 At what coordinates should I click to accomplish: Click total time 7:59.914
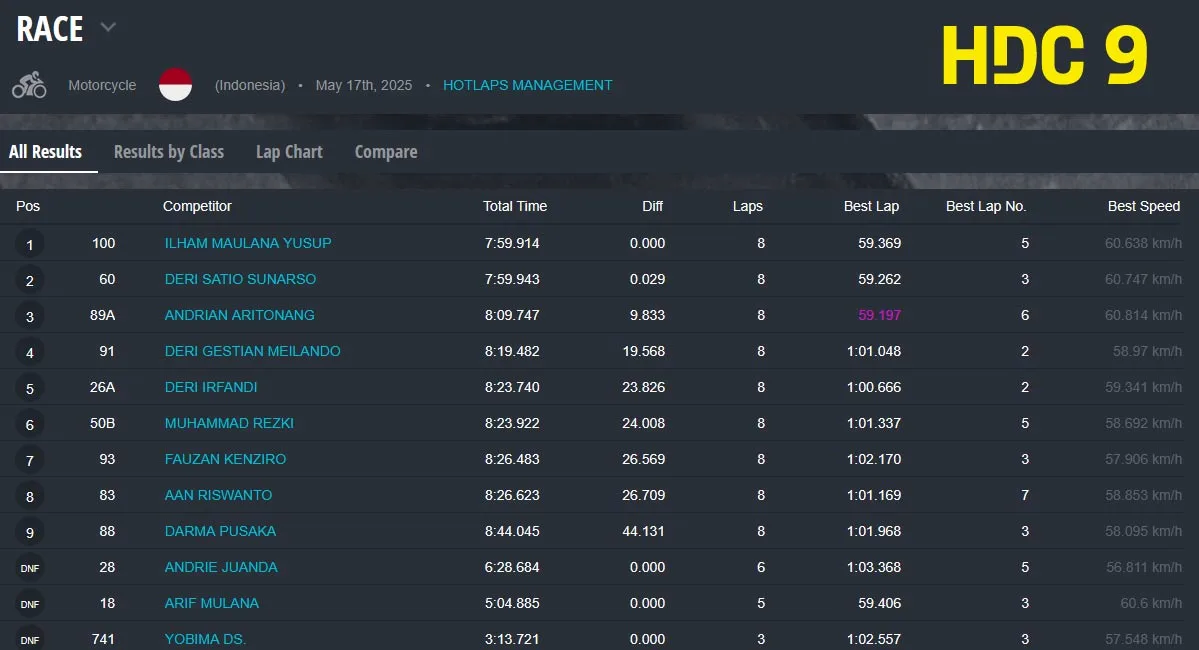click(512, 243)
